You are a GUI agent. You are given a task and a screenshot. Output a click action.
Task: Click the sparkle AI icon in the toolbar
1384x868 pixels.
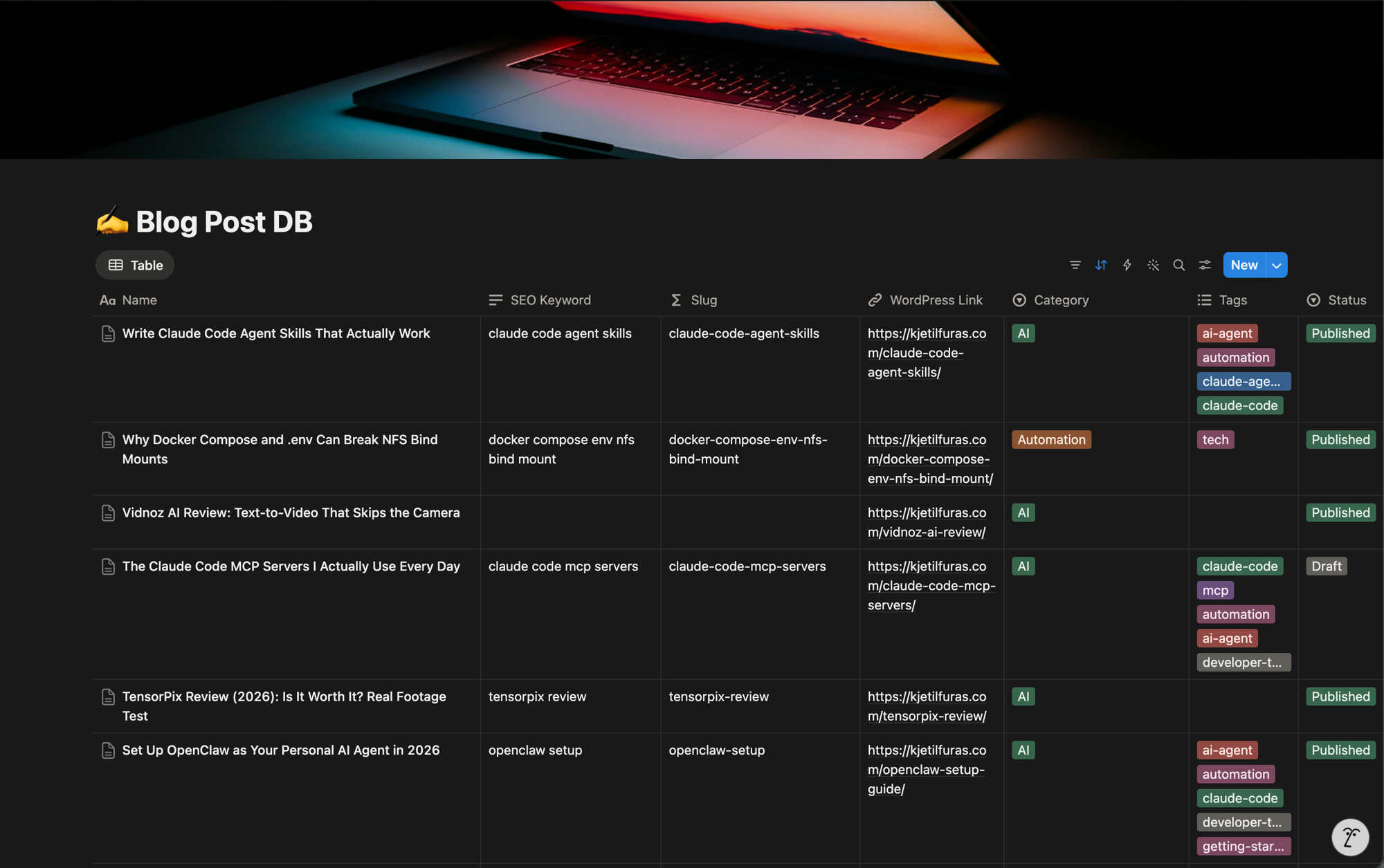[x=1153, y=265]
